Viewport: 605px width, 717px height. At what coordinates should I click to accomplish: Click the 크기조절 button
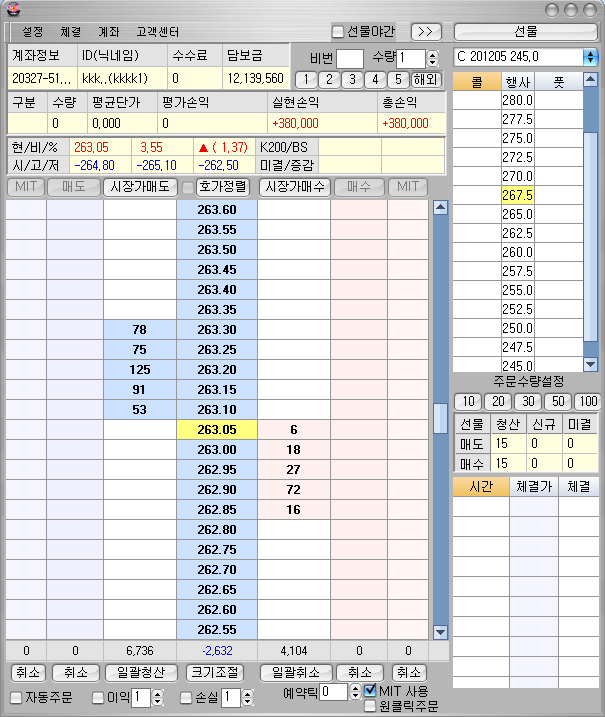coord(215,672)
